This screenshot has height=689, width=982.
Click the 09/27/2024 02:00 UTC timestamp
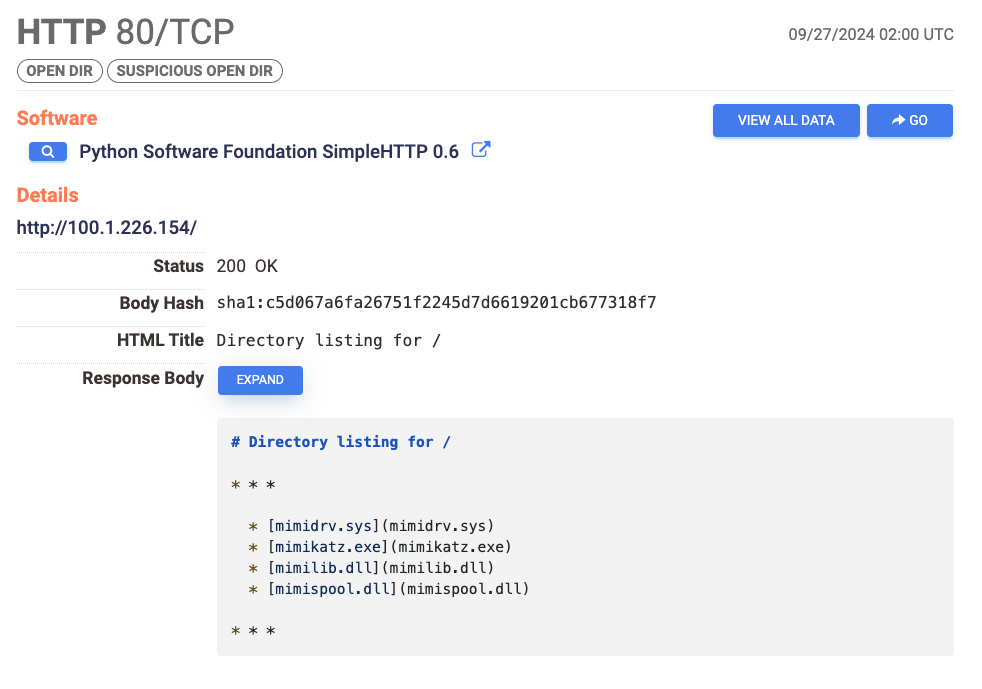(871, 34)
